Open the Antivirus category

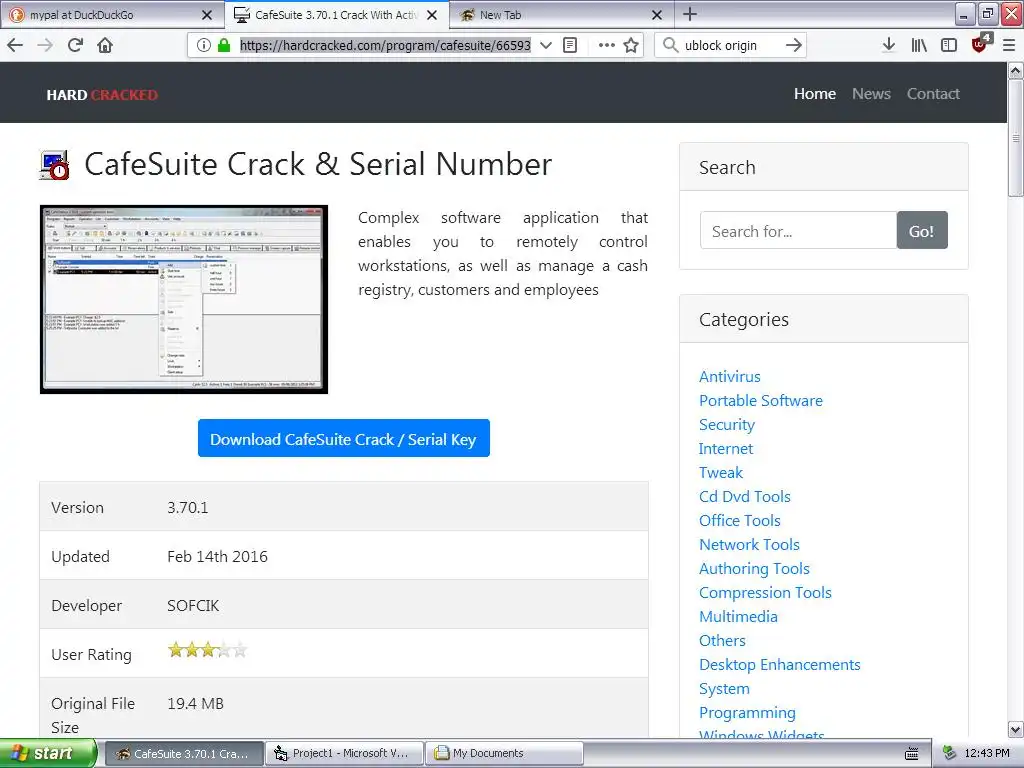(729, 376)
